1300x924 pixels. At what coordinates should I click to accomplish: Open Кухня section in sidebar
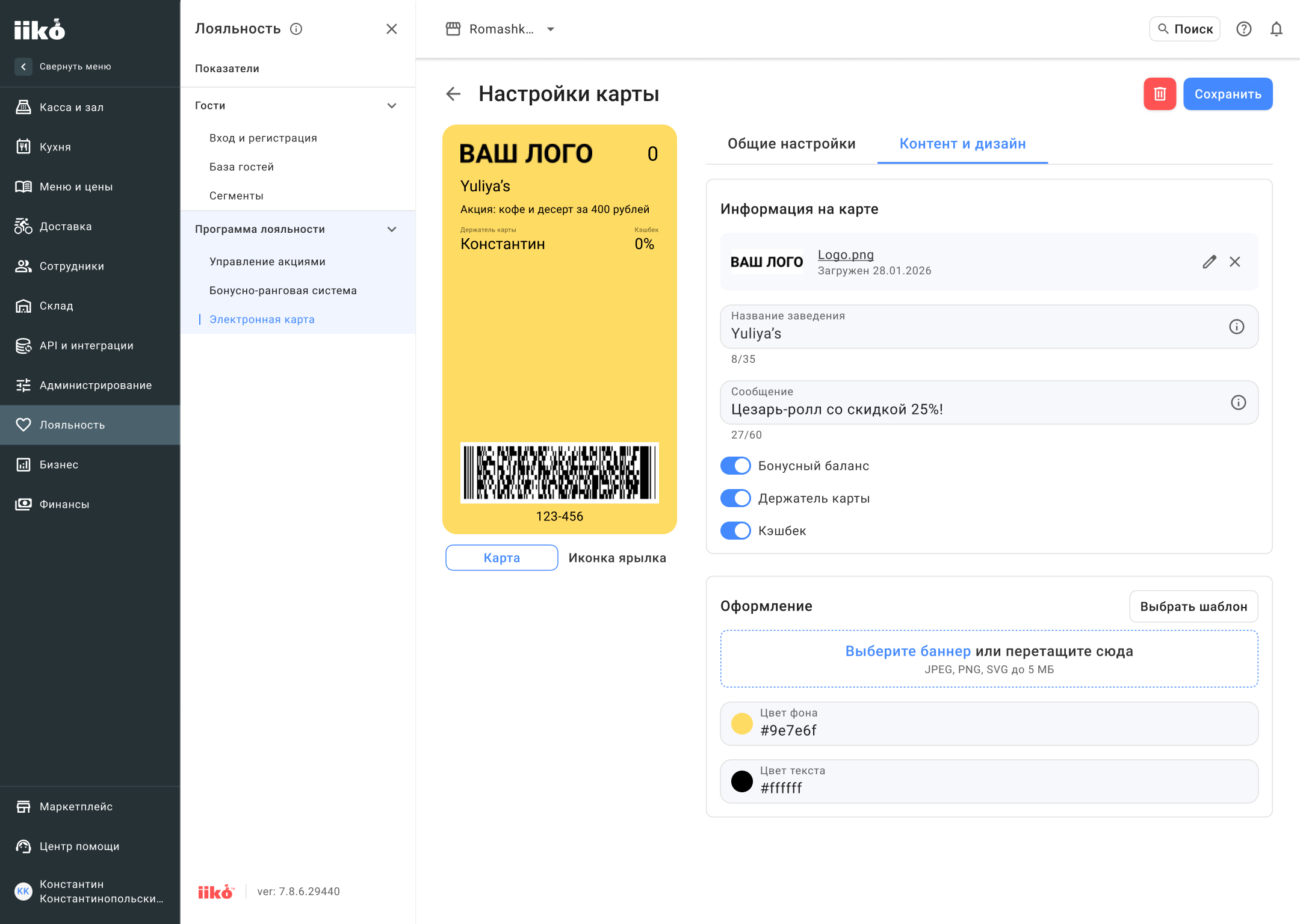tap(90, 147)
